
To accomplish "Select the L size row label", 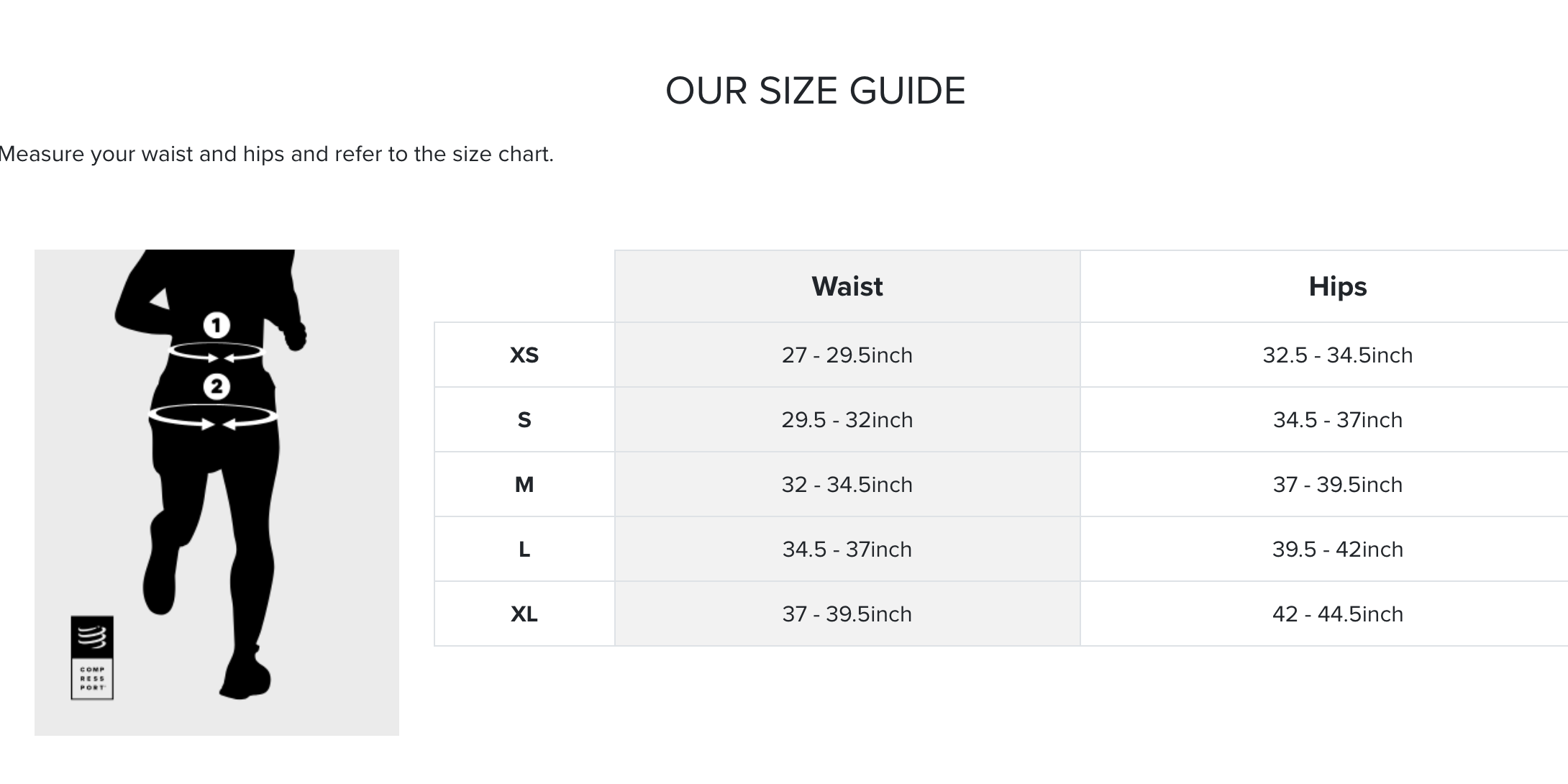I will pyautogui.click(x=524, y=550).
